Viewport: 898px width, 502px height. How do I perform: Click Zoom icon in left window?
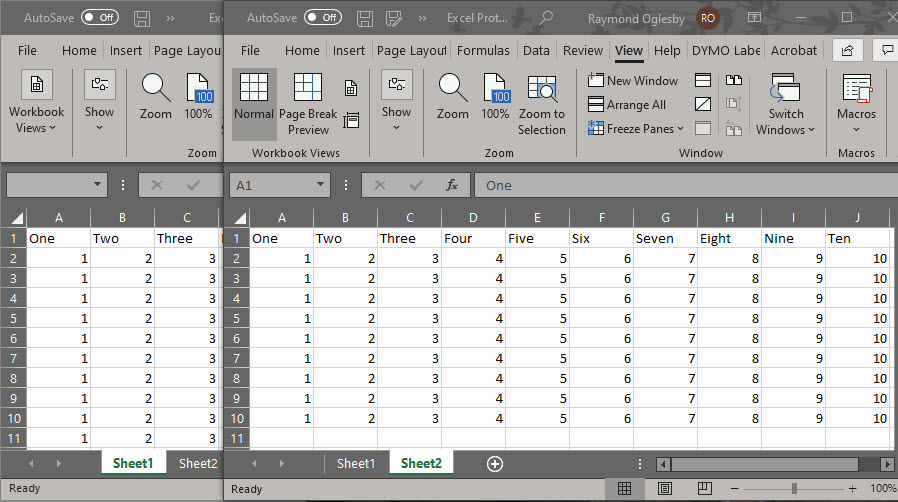[156, 96]
